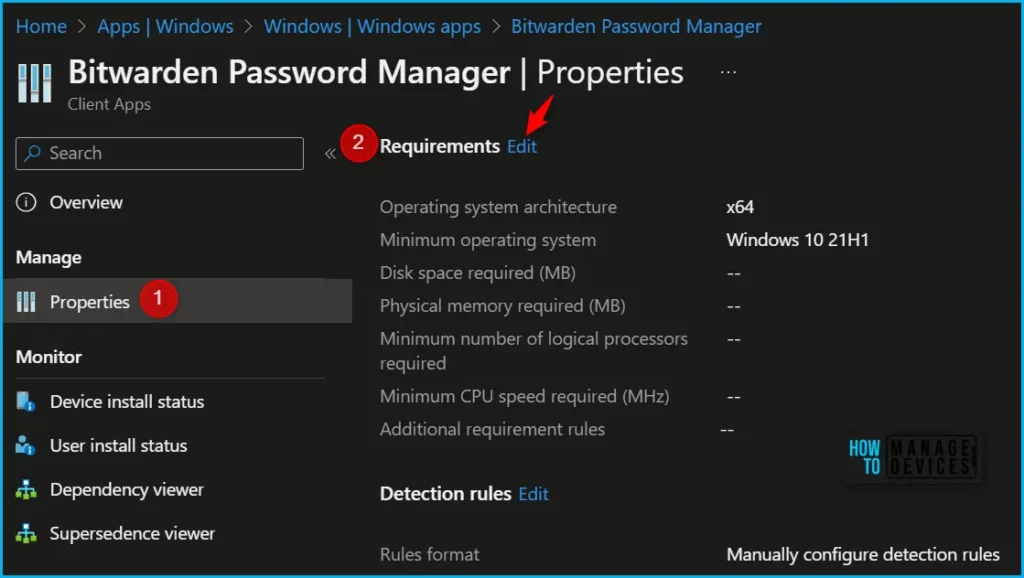Viewport: 1024px width, 578px height.
Task: Click the Minimum CPU speed required (MHz) label
Action: coord(524,396)
